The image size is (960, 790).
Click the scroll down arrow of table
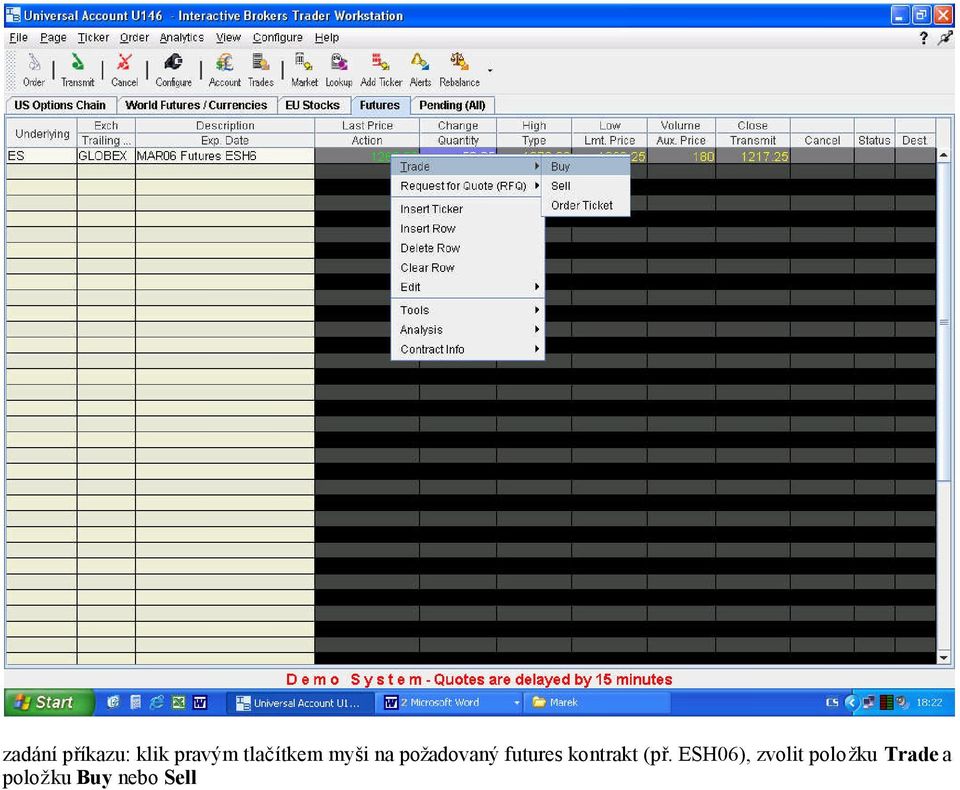[x=943, y=658]
